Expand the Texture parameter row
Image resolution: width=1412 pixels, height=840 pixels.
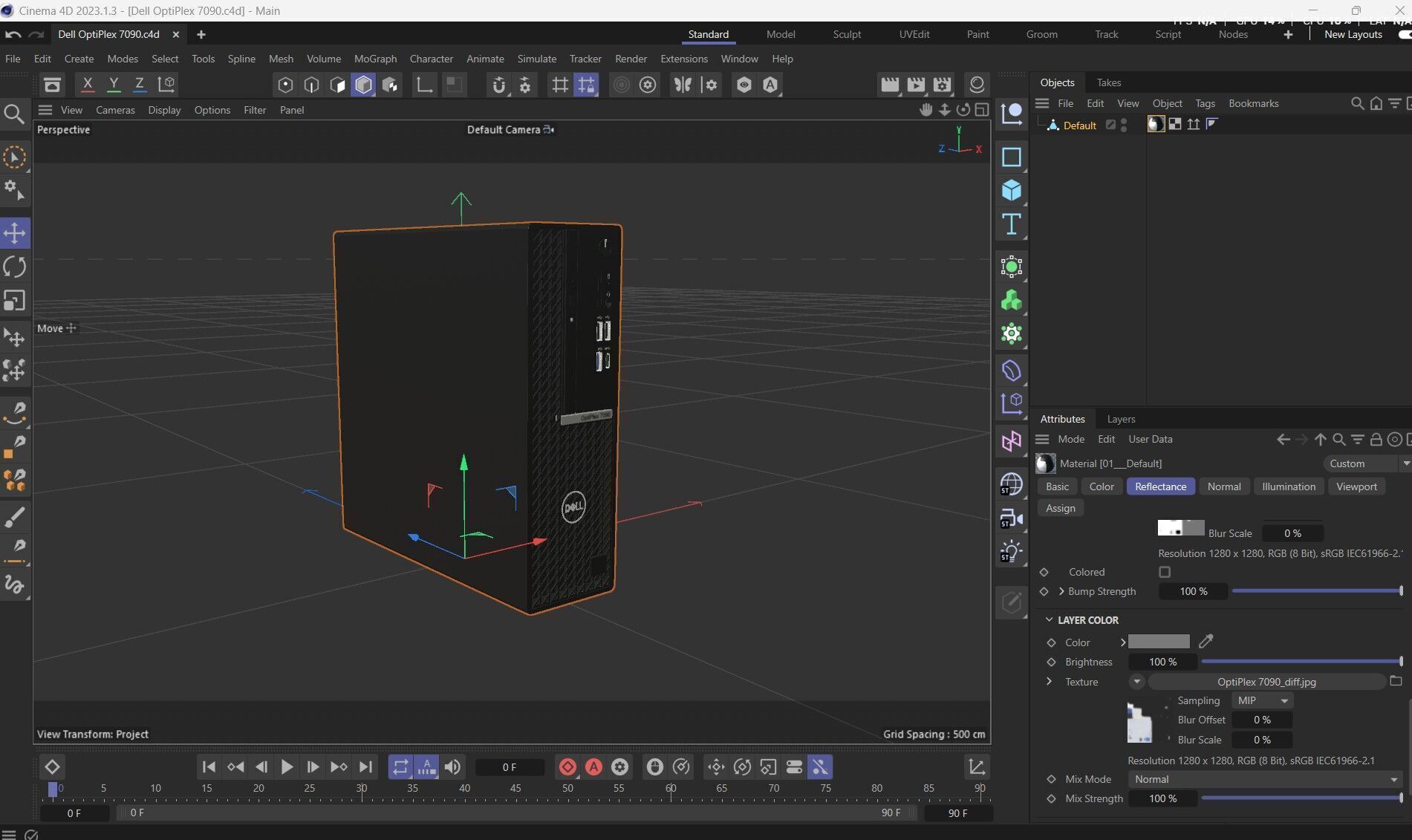[1049, 681]
